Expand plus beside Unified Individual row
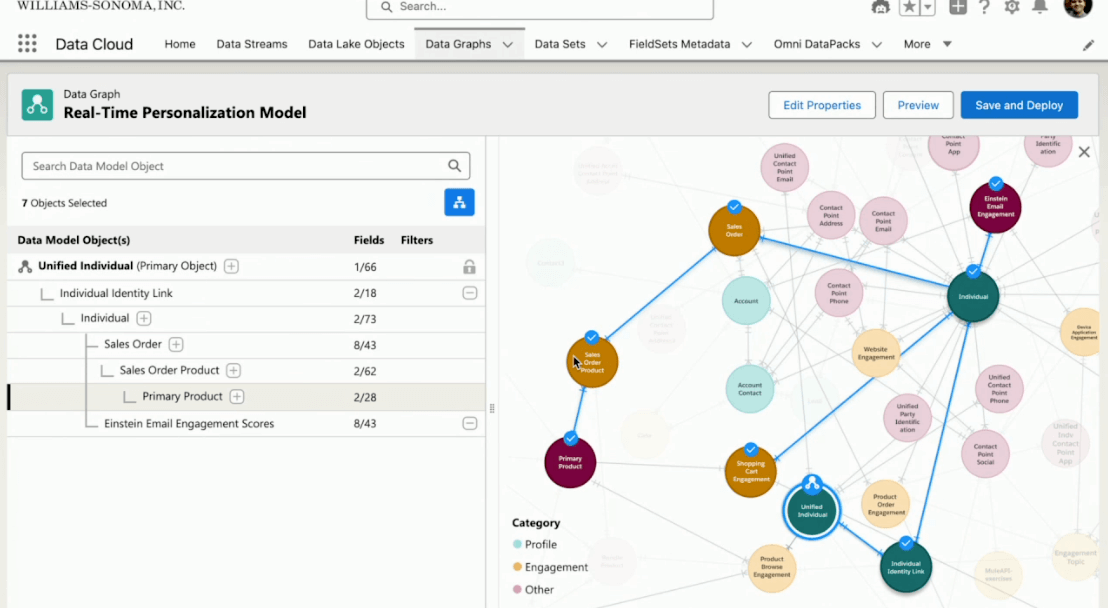1108x608 pixels. tap(231, 266)
